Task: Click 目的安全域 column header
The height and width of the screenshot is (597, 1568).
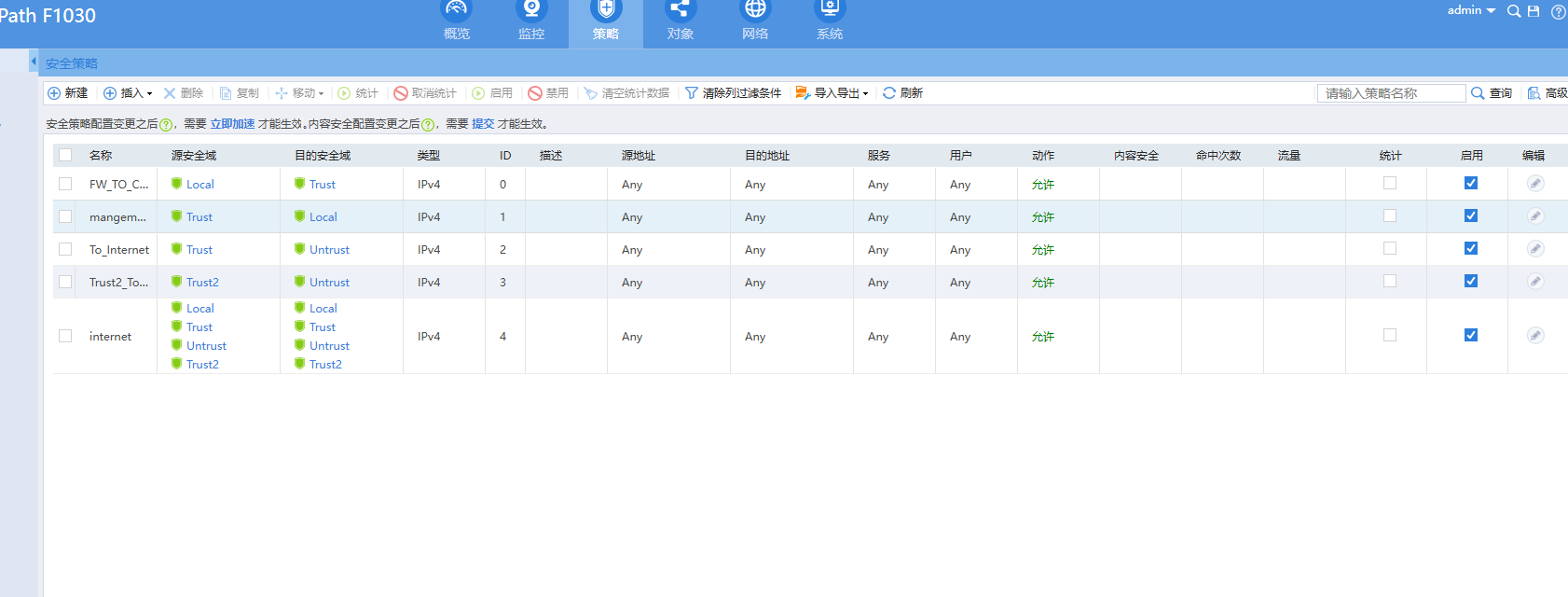Action: tap(323, 156)
